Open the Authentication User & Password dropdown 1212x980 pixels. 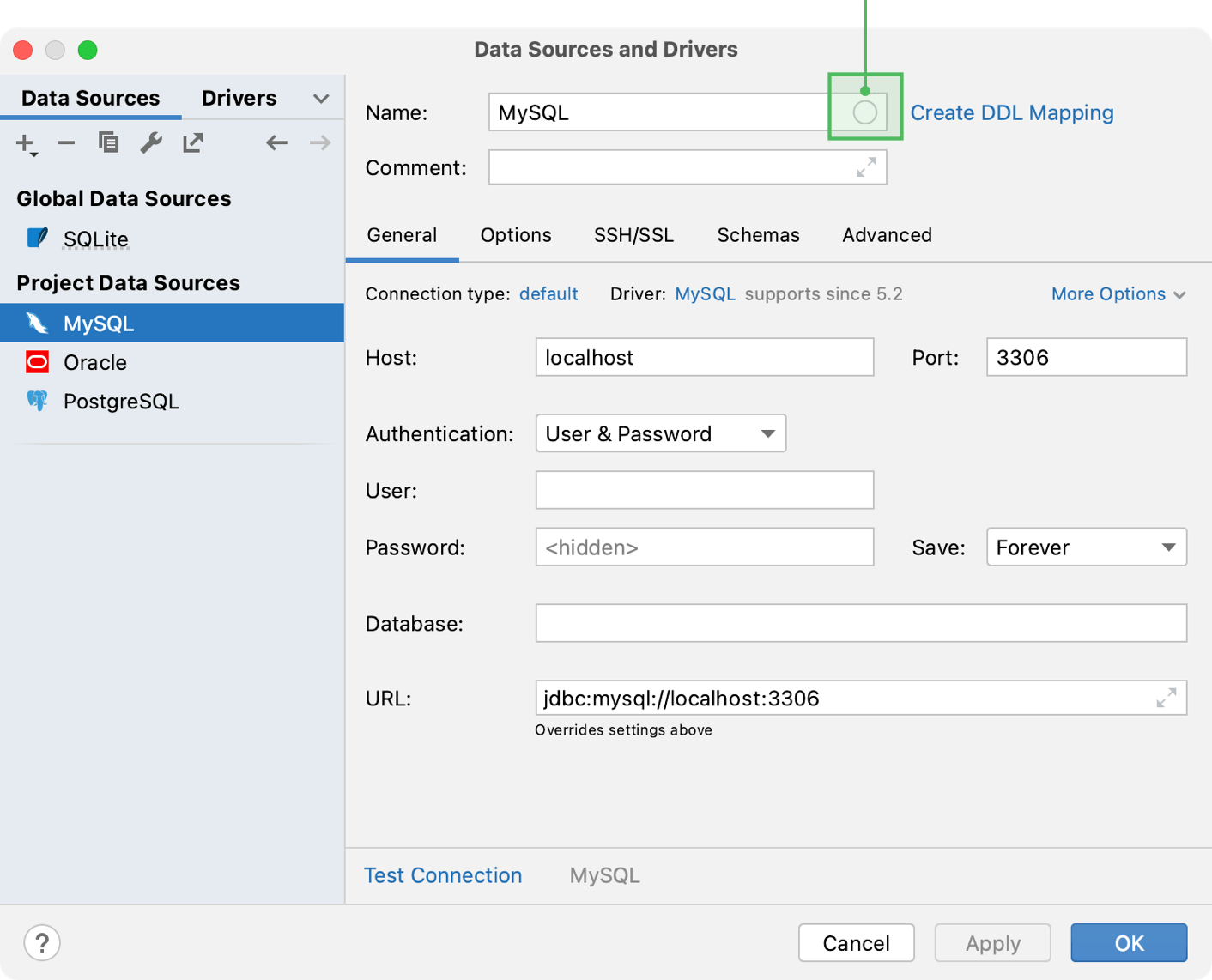[x=661, y=433]
